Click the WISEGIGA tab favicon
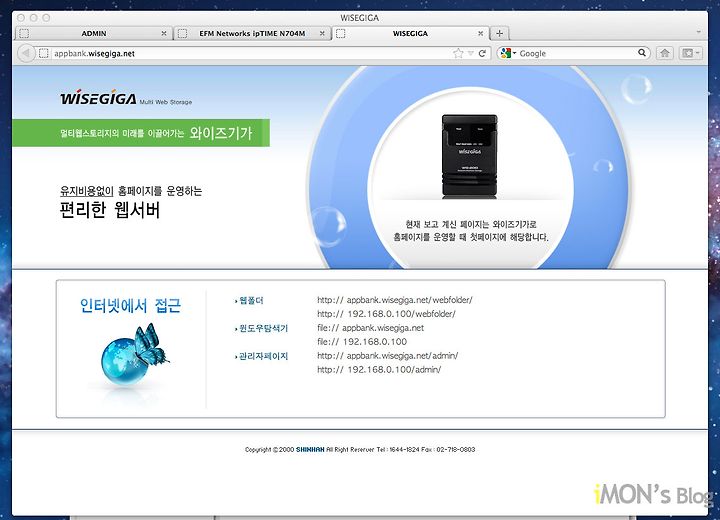Screen dimensions: 720x520 [341, 34]
